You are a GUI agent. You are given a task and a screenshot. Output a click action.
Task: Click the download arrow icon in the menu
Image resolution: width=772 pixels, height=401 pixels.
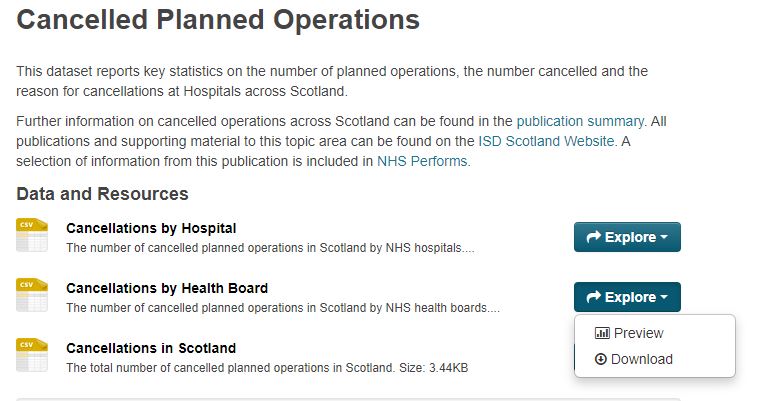click(x=601, y=359)
